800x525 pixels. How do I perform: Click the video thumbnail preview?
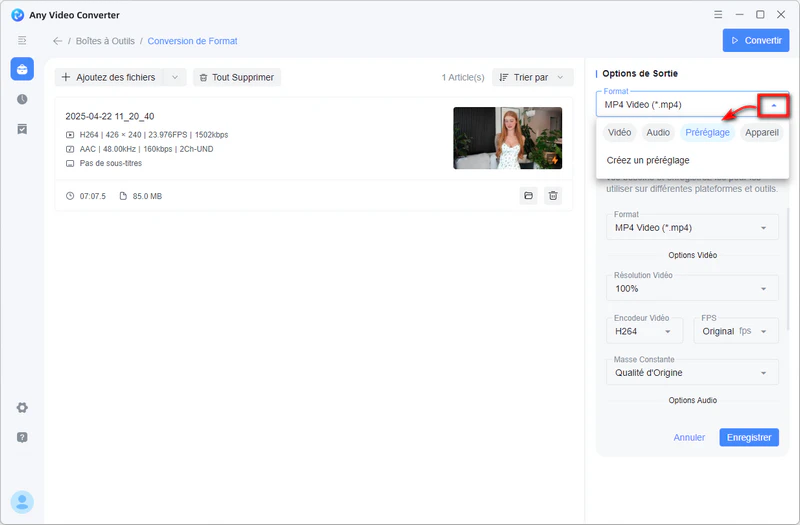(507, 138)
